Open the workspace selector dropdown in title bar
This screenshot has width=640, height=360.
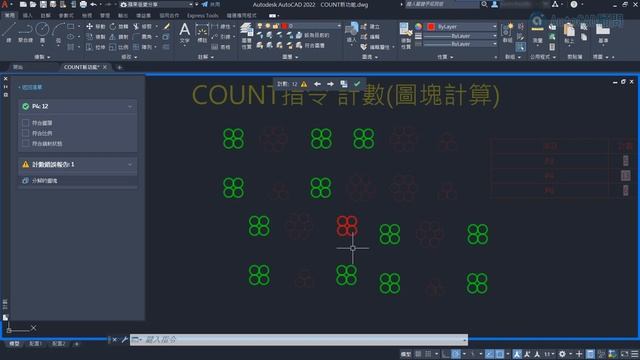point(157,4)
